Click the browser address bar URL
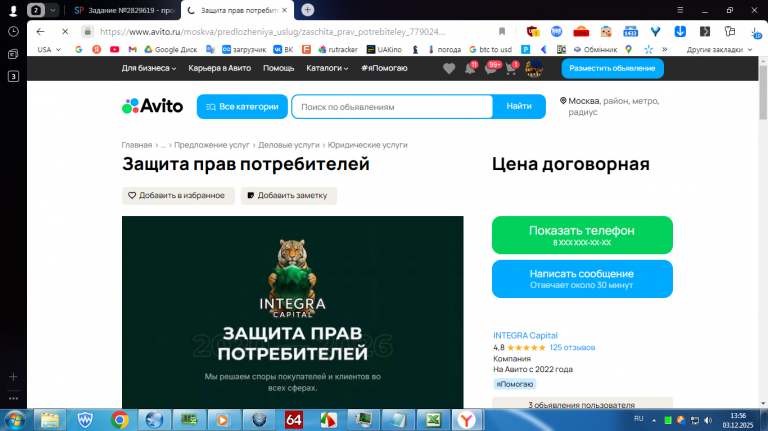Image resolution: width=768 pixels, height=431 pixels. (272, 32)
